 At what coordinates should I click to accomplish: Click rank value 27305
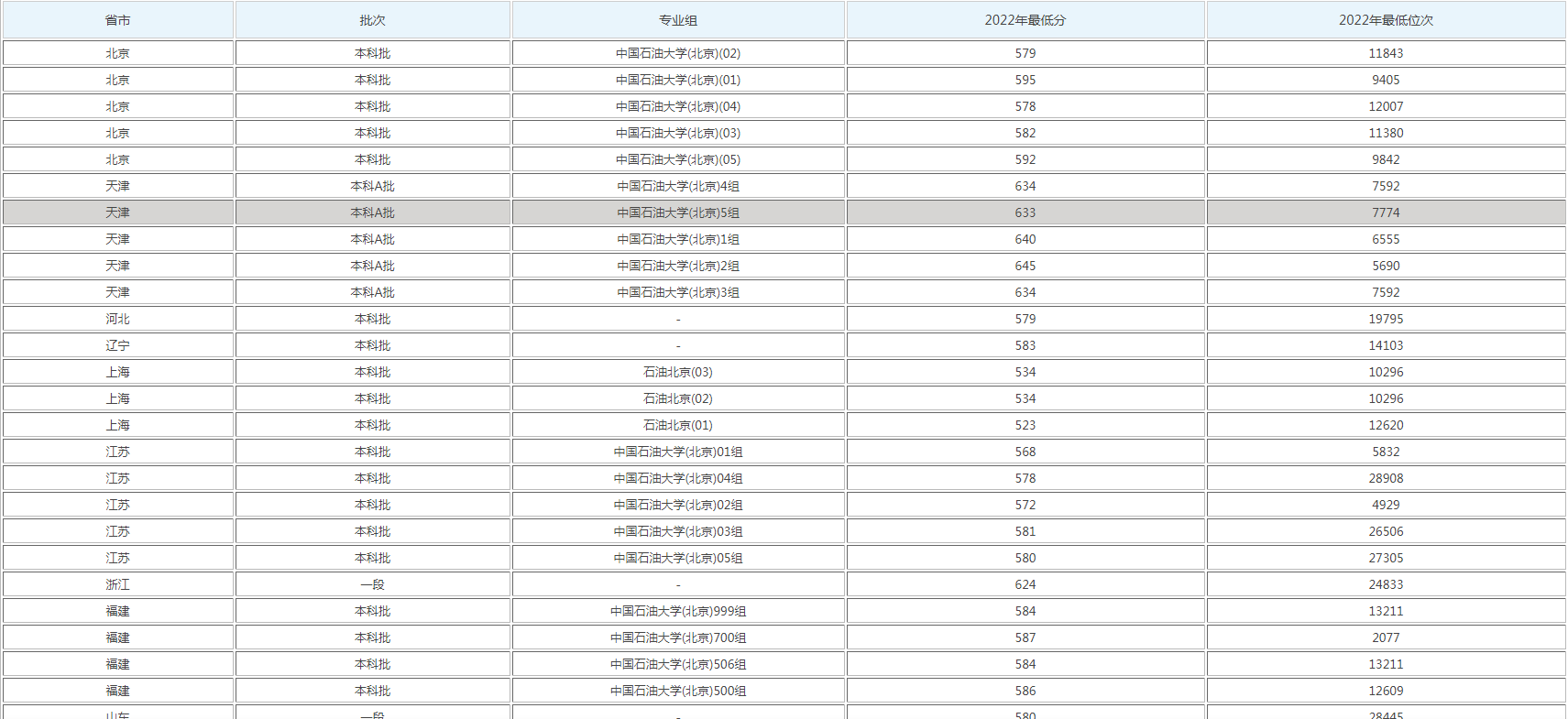coord(1386,558)
